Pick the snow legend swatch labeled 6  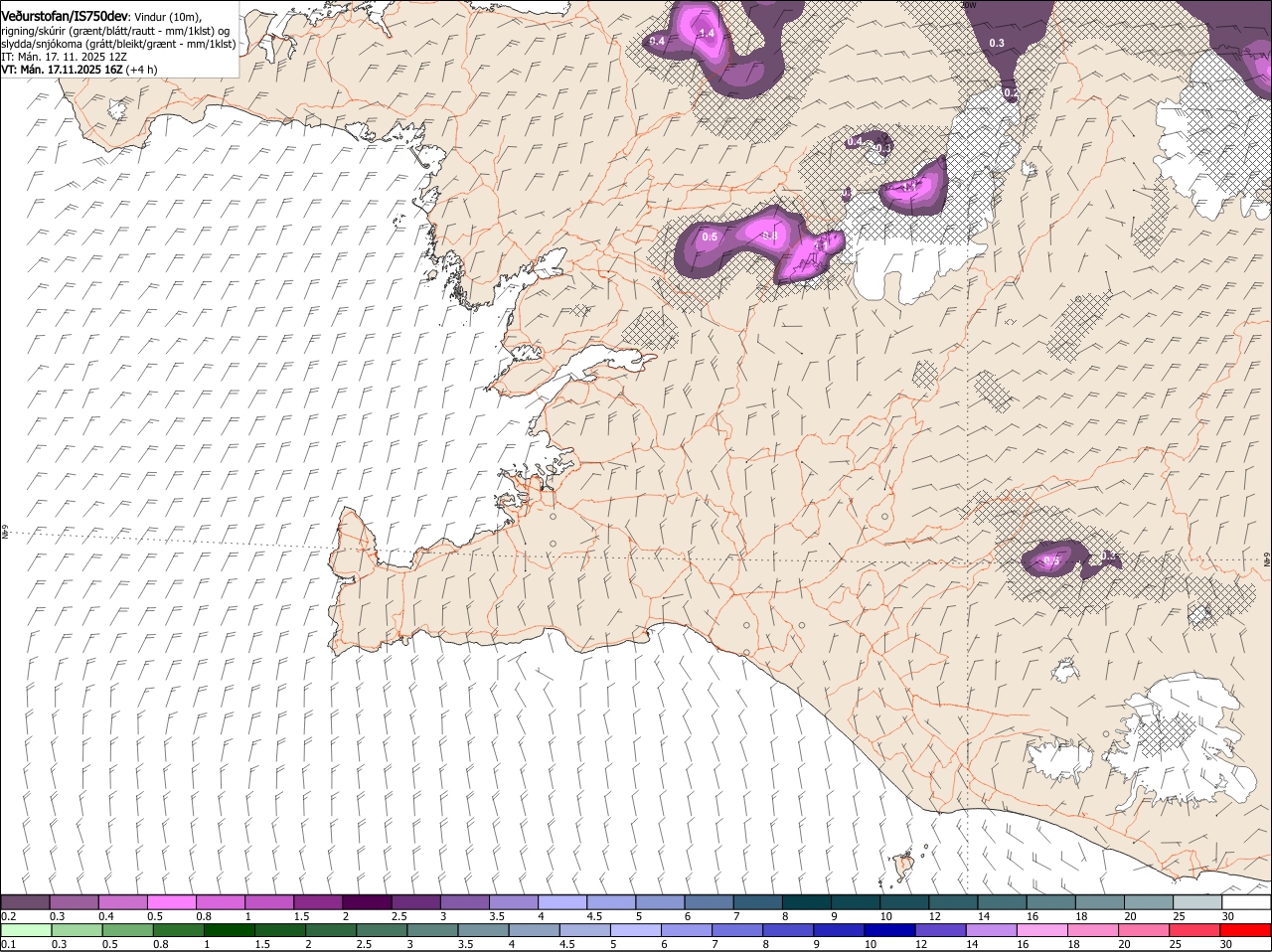pyautogui.click(x=708, y=901)
